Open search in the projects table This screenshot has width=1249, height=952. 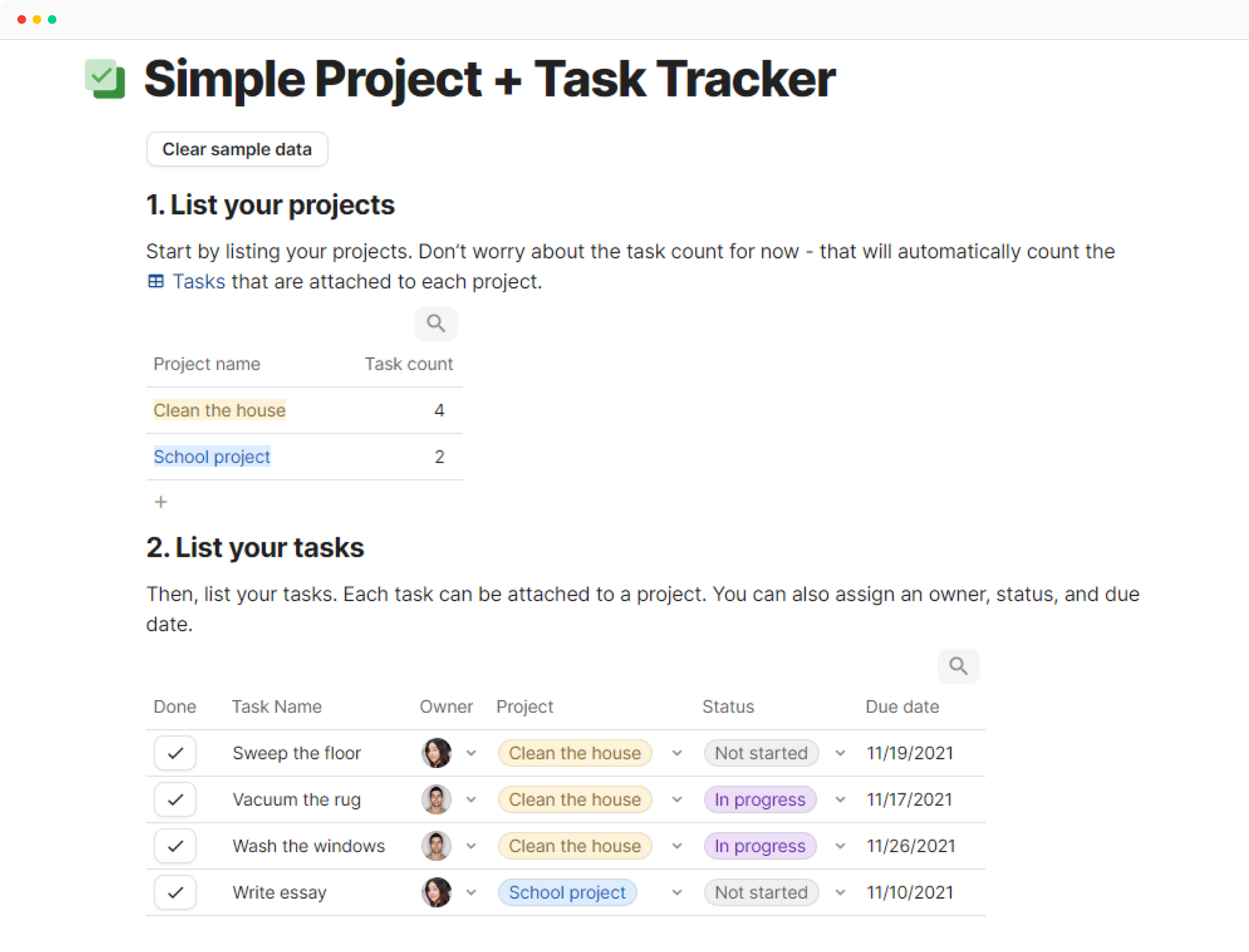click(x=436, y=323)
